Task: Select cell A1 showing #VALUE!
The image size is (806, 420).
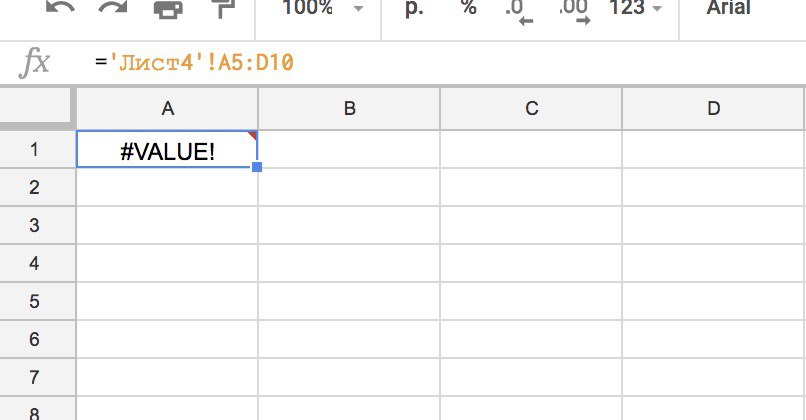Action: (167, 150)
